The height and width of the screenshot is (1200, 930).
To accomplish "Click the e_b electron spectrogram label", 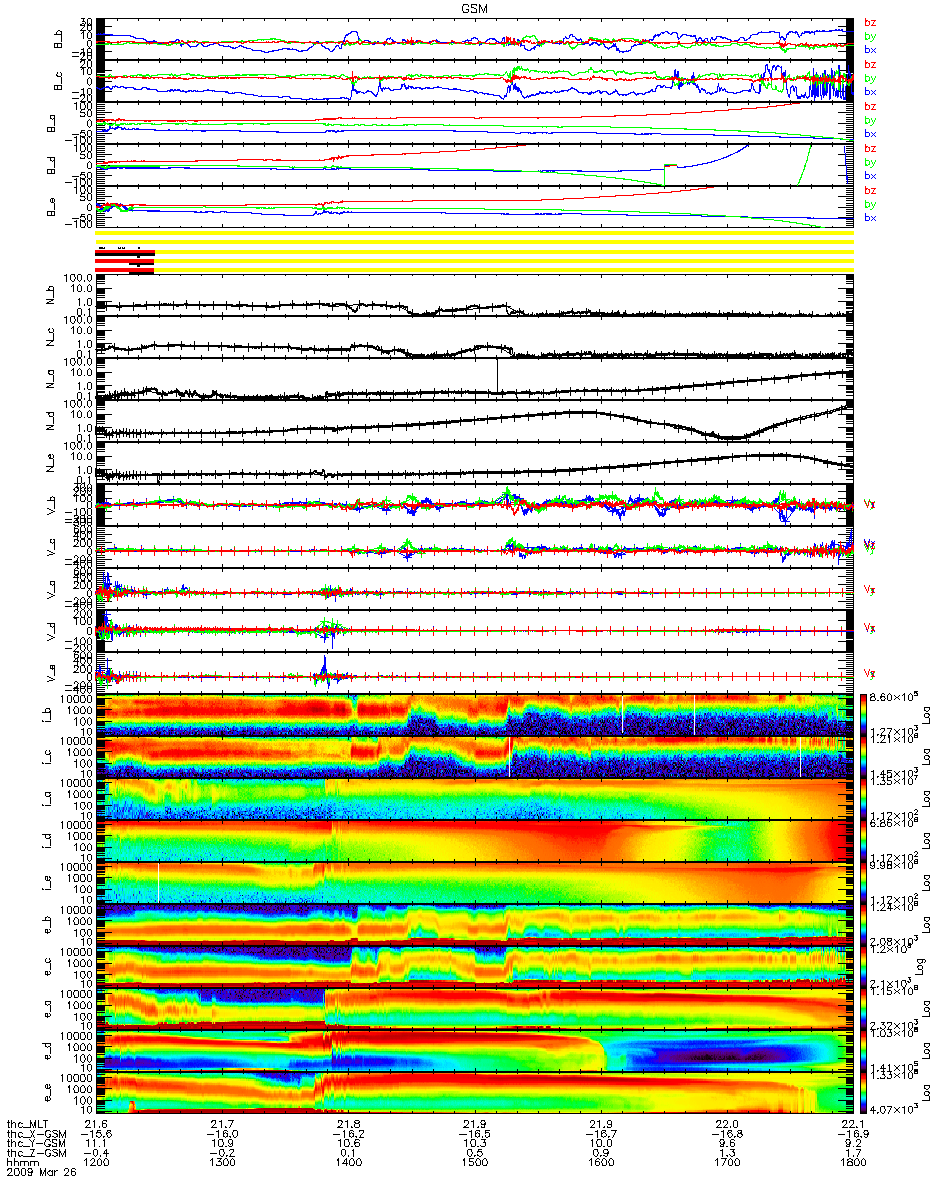I will [47, 924].
